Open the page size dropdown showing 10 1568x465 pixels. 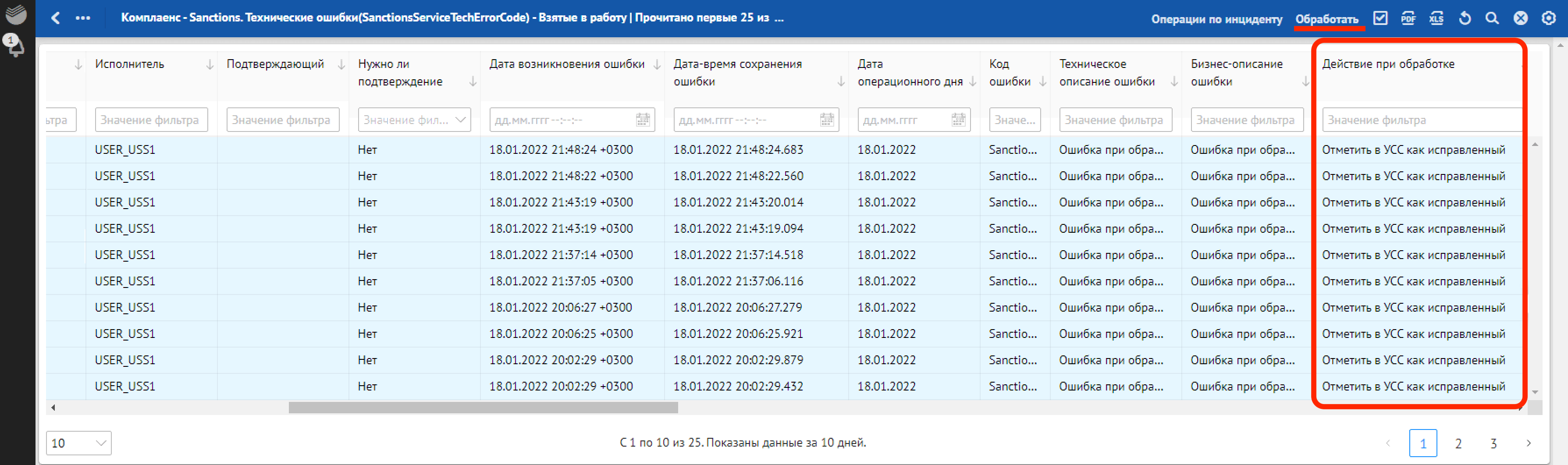coord(78,443)
